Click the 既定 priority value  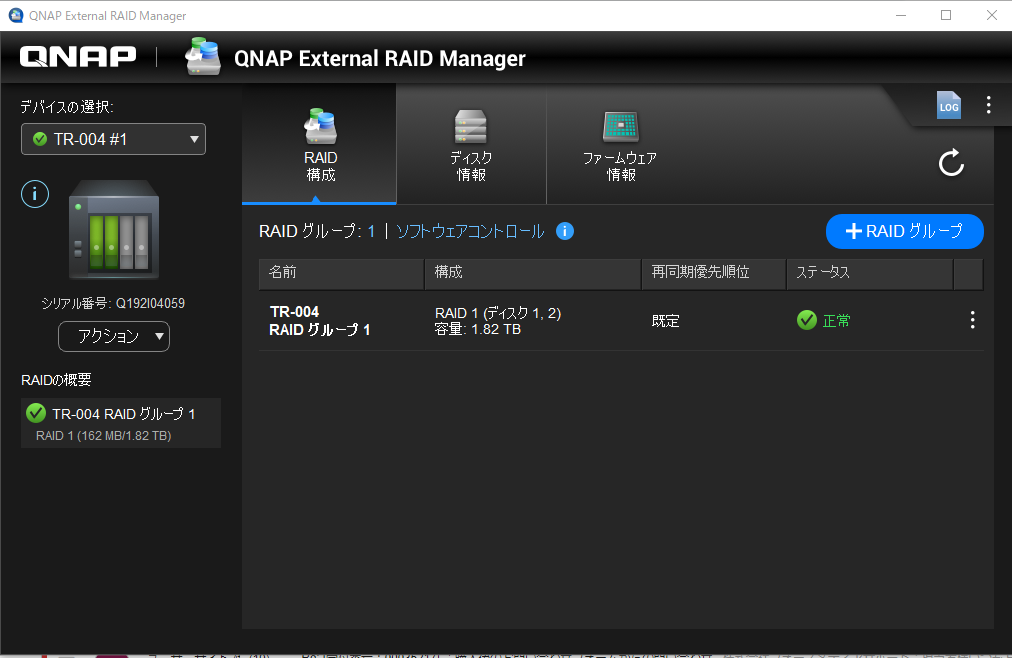point(665,321)
